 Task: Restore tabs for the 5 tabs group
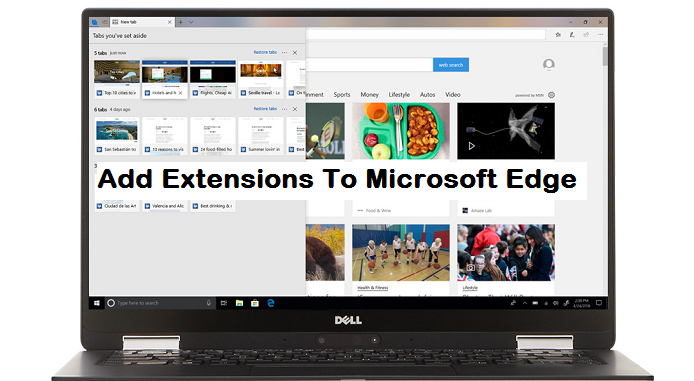(x=265, y=52)
